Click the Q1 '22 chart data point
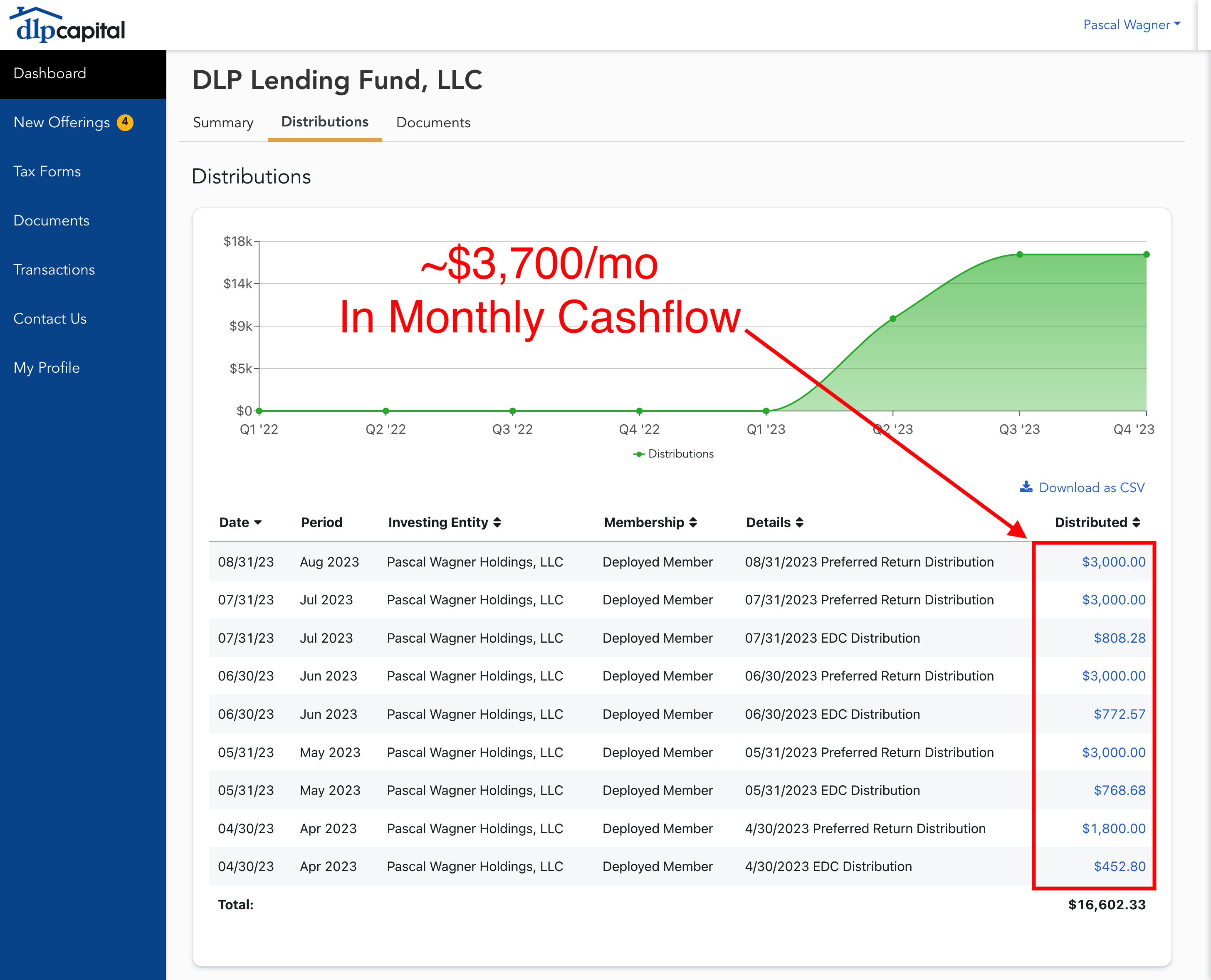Screen dimensions: 1211x980 pyautogui.click(x=259, y=411)
